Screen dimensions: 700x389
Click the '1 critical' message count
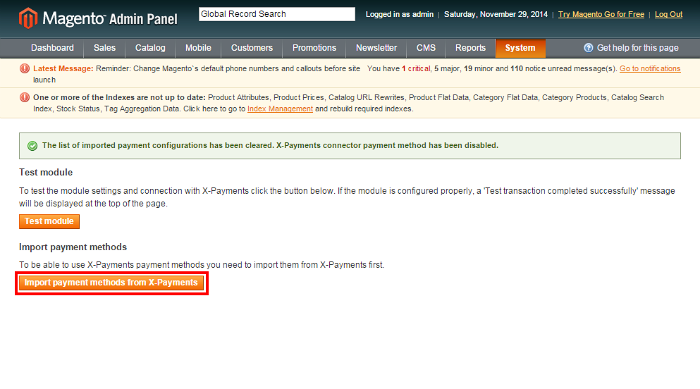(416, 68)
